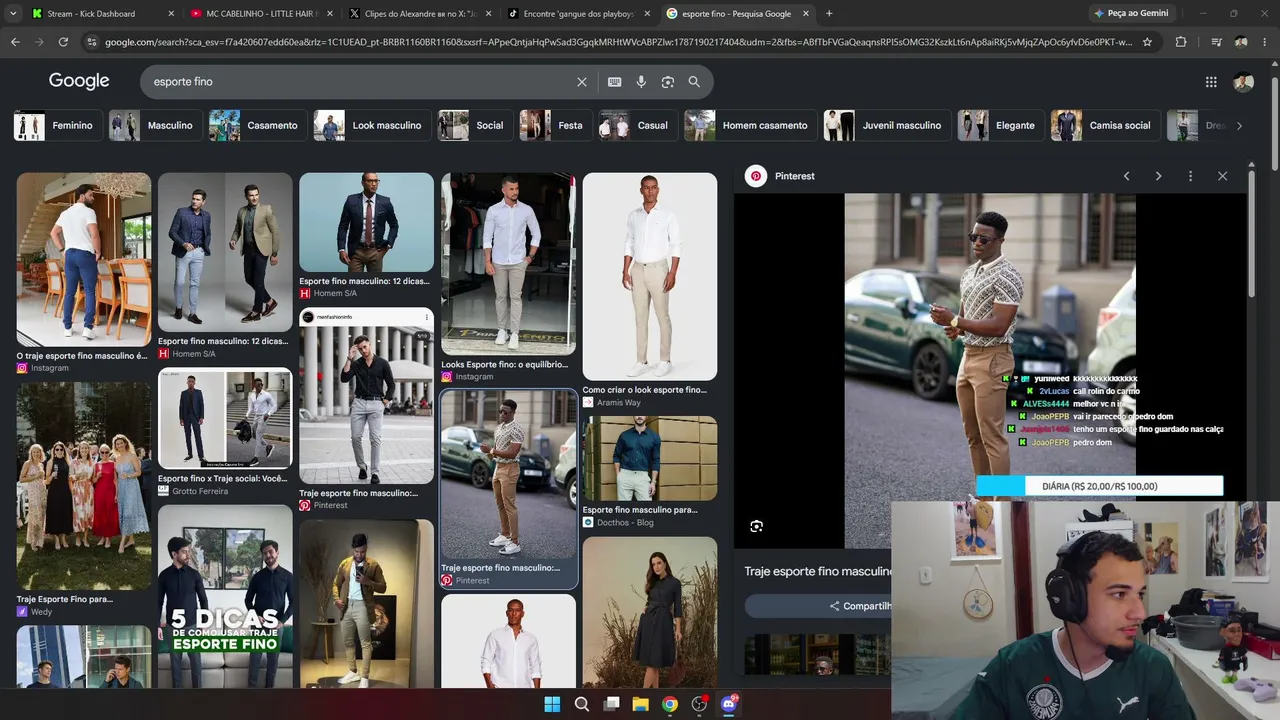The width and height of the screenshot is (1280, 720).
Task: Open Discord from the taskbar
Action: (729, 704)
